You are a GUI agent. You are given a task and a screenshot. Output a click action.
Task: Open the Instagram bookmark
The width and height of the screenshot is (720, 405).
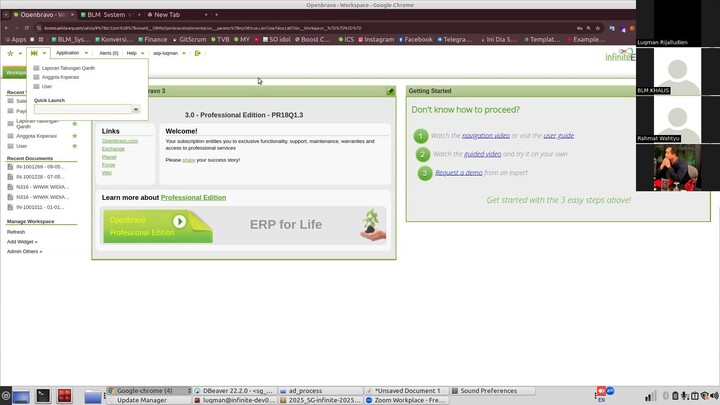pos(376,39)
